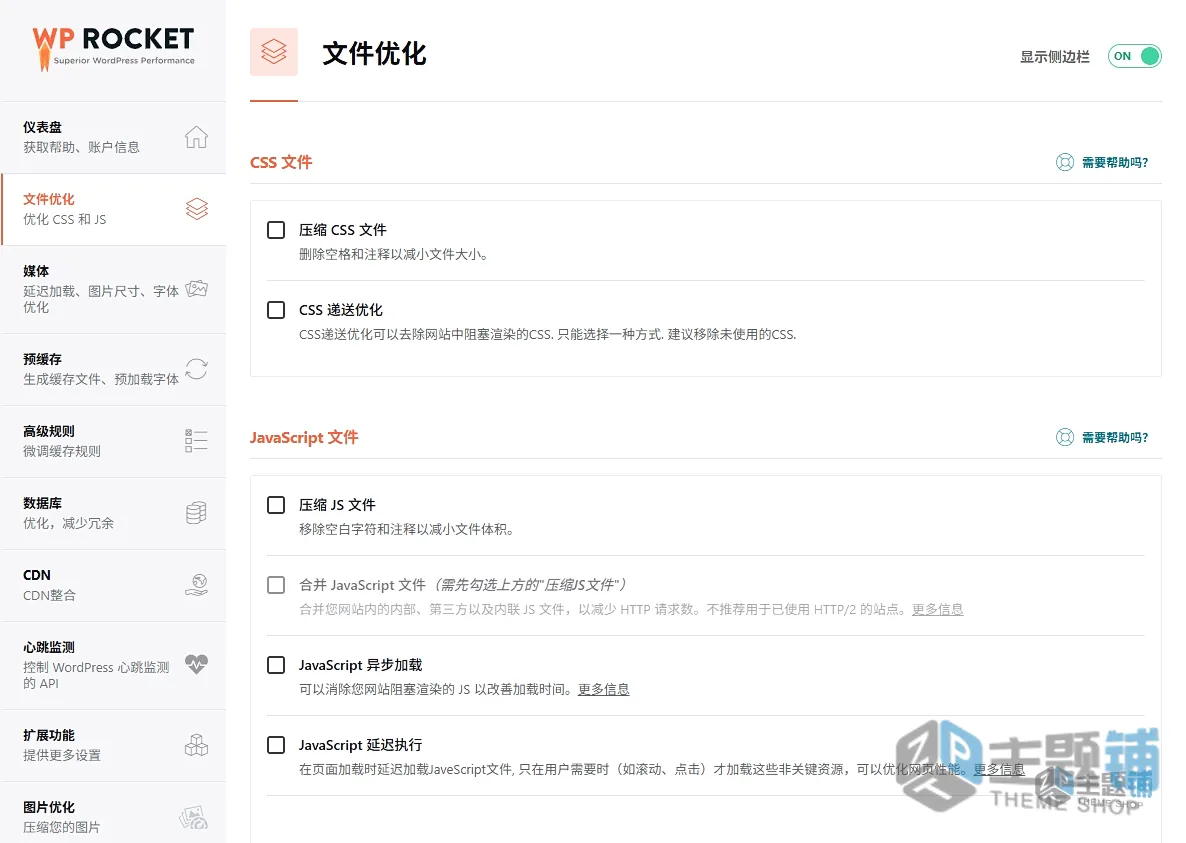1186x843 pixels.
Task: Click the WP Rocket logo
Action: point(113,48)
